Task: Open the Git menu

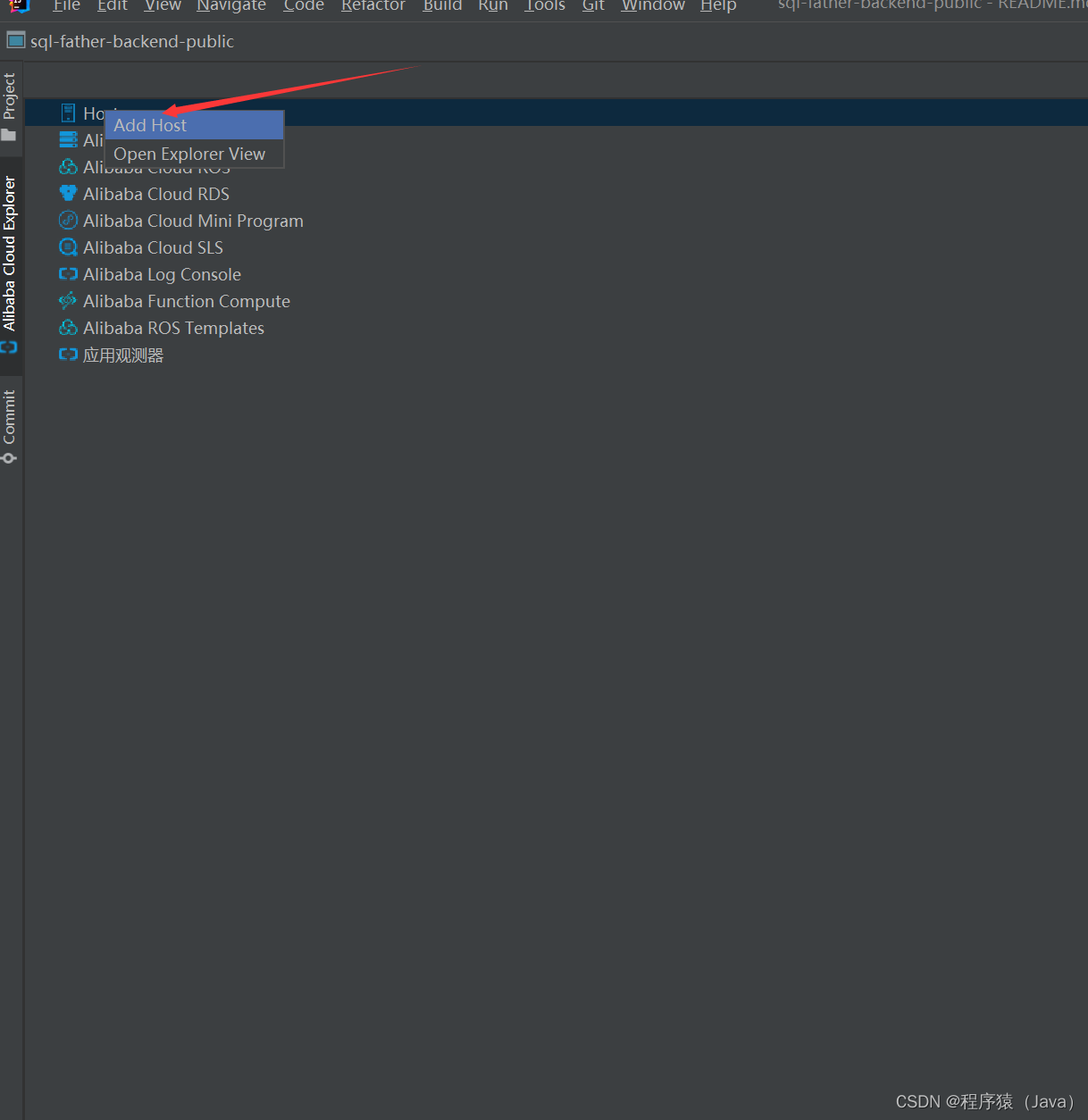Action: (593, 5)
